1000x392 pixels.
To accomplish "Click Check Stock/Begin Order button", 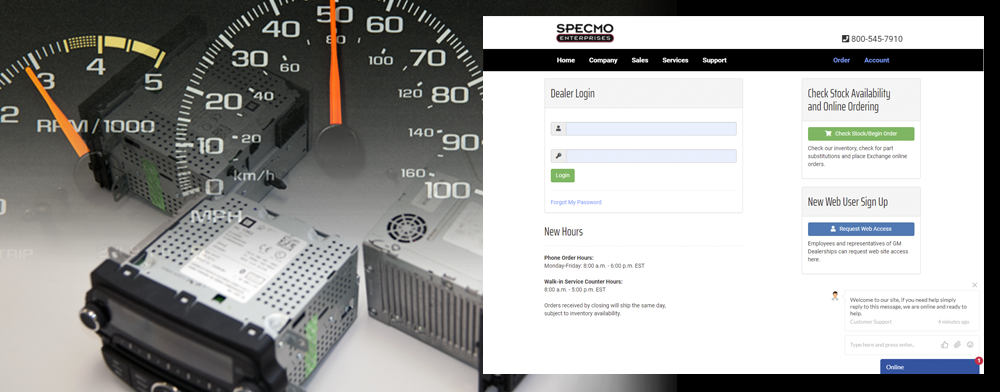I will coord(861,134).
